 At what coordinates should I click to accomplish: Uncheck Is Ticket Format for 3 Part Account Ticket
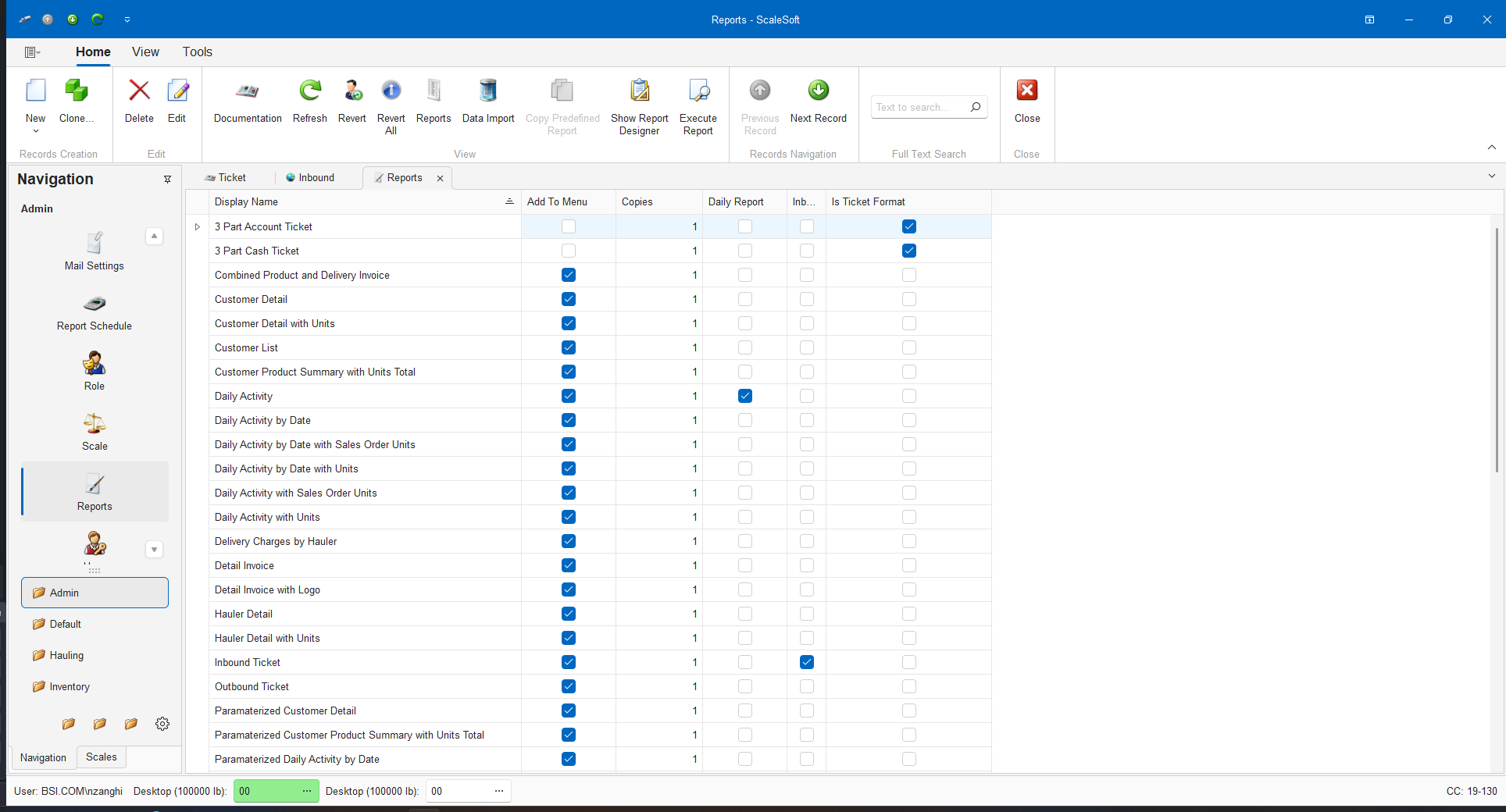(x=909, y=226)
